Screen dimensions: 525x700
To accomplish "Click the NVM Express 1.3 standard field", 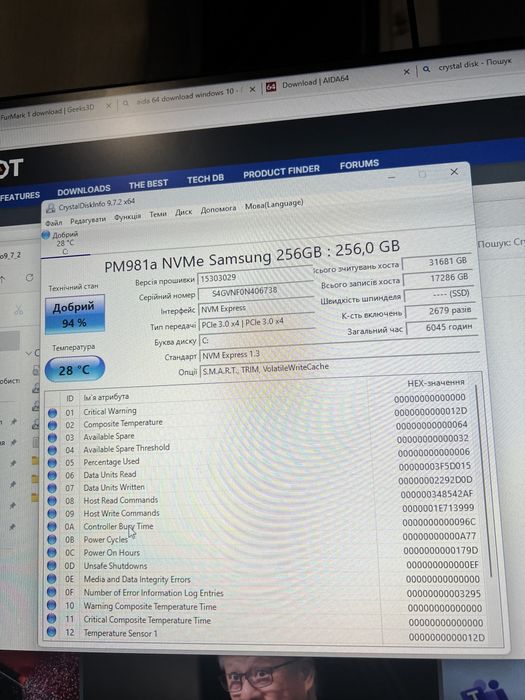I will [x=339, y=354].
